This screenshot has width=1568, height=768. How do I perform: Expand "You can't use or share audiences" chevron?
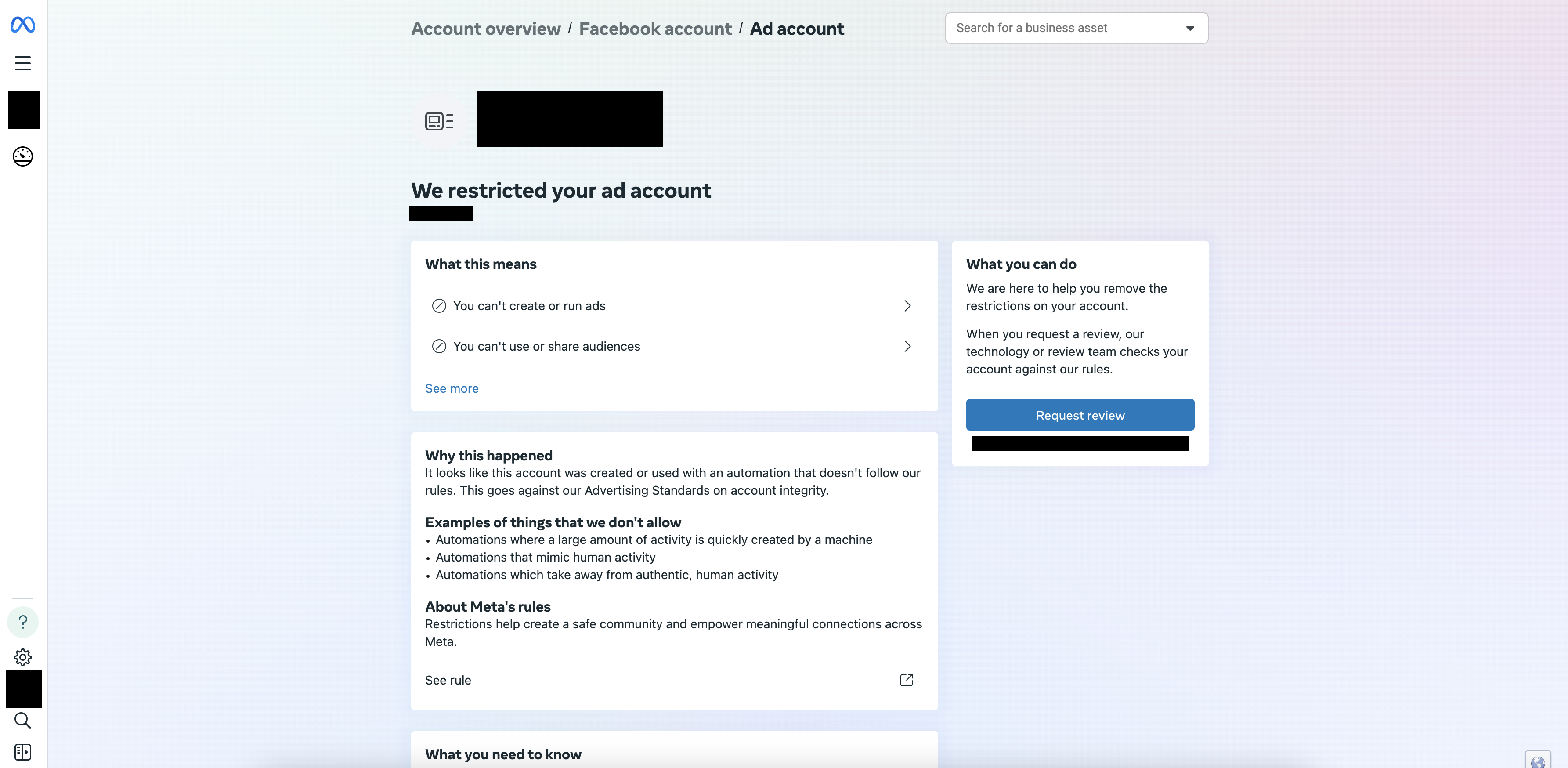point(907,347)
